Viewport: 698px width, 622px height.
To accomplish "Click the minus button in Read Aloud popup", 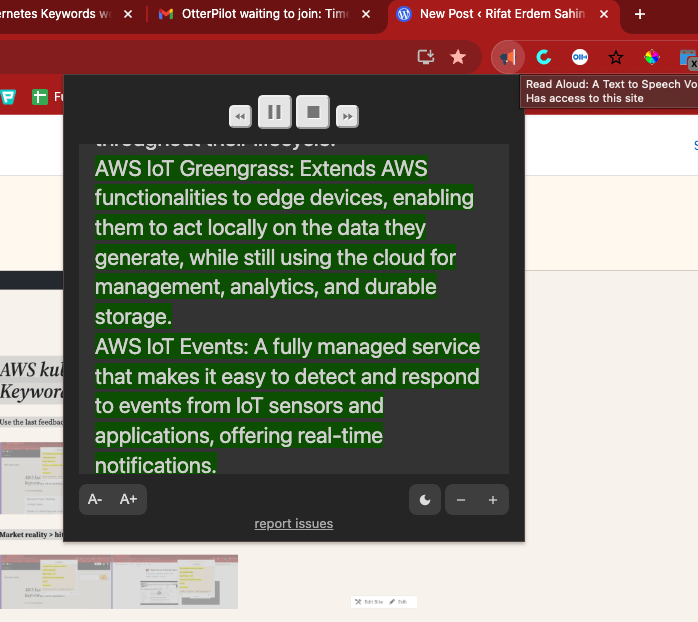I will tap(461, 500).
